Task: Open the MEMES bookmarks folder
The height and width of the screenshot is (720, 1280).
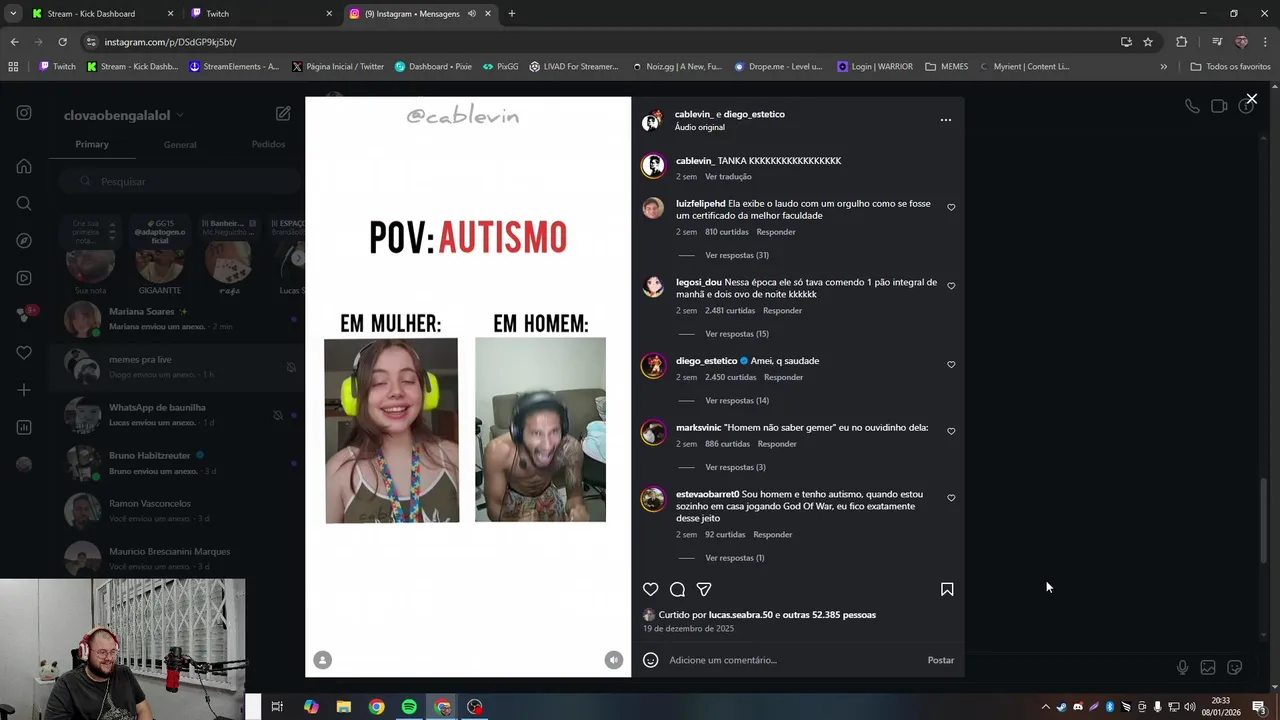Action: 946,67
